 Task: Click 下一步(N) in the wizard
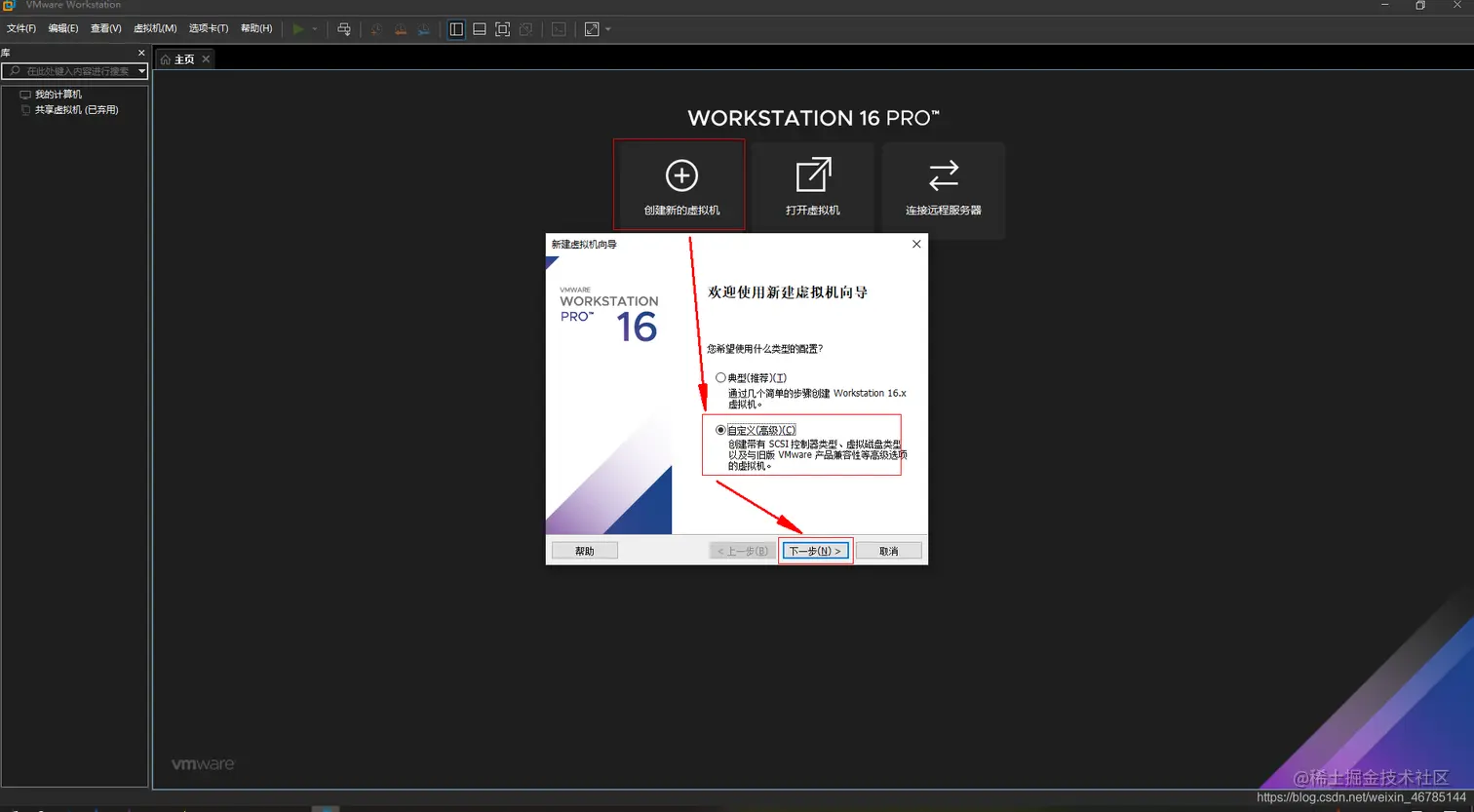click(x=815, y=550)
